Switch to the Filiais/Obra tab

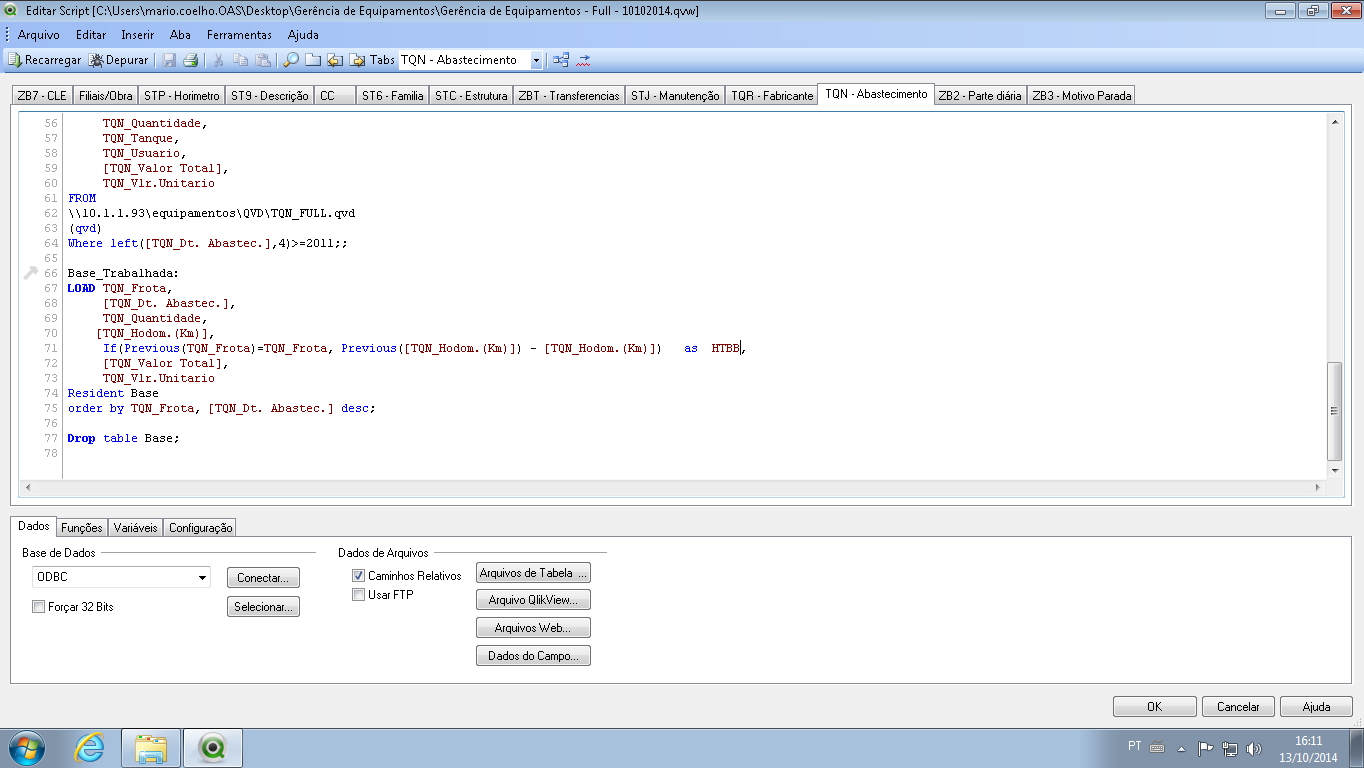click(105, 96)
